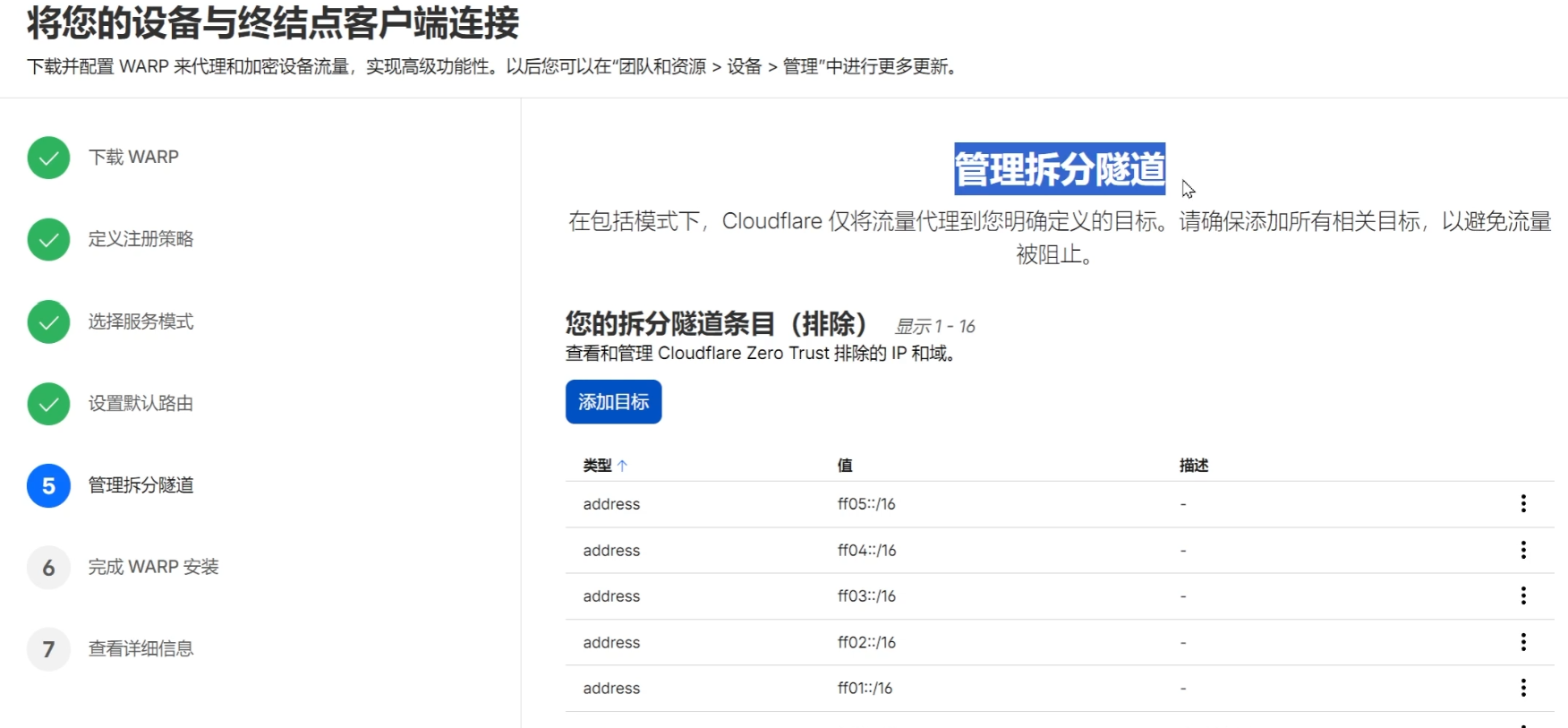
Task: Click the step 6 number circle
Action: pyautogui.click(x=48, y=568)
